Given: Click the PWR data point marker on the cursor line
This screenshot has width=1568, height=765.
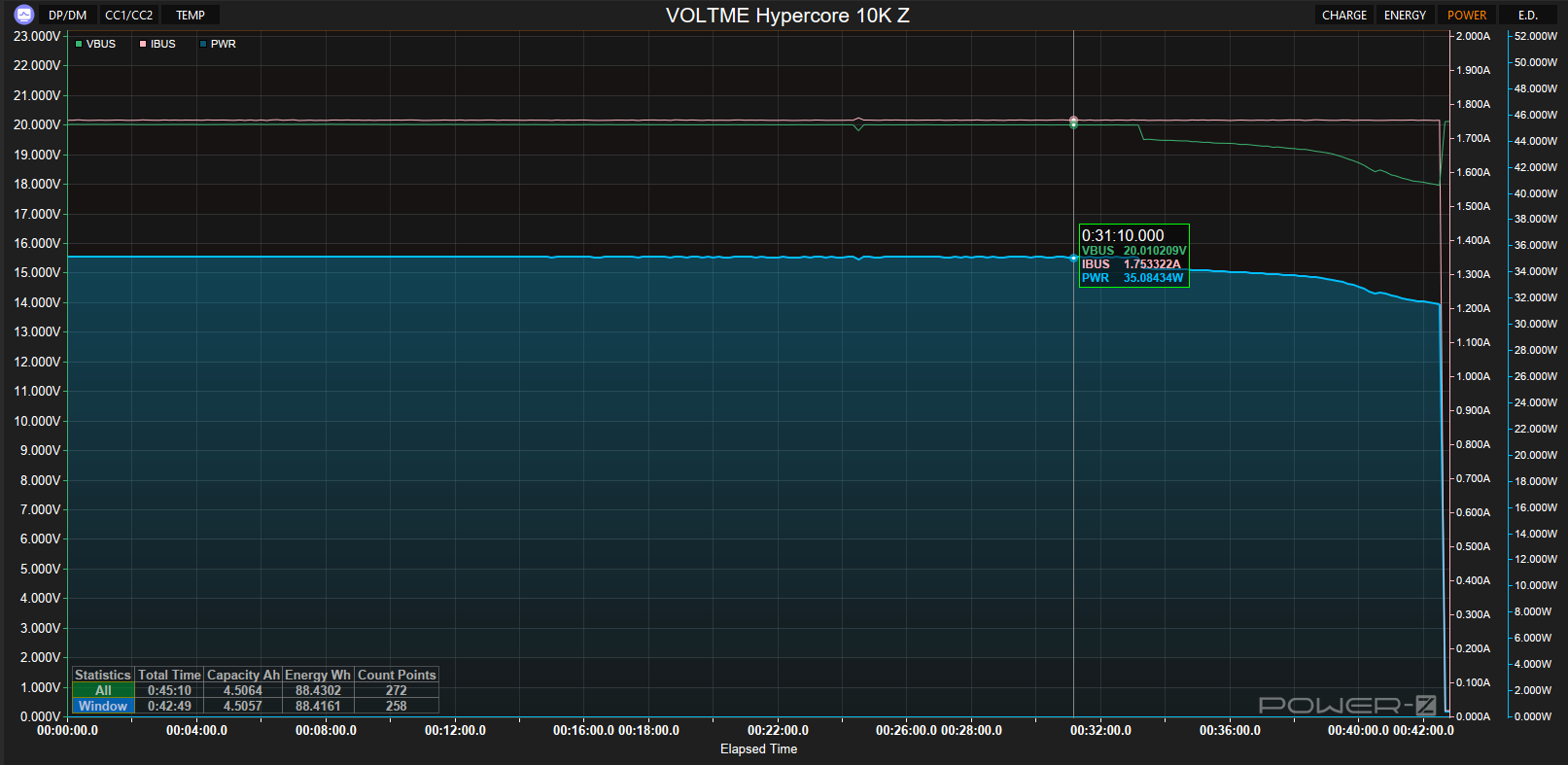Looking at the screenshot, I should (x=1073, y=258).
